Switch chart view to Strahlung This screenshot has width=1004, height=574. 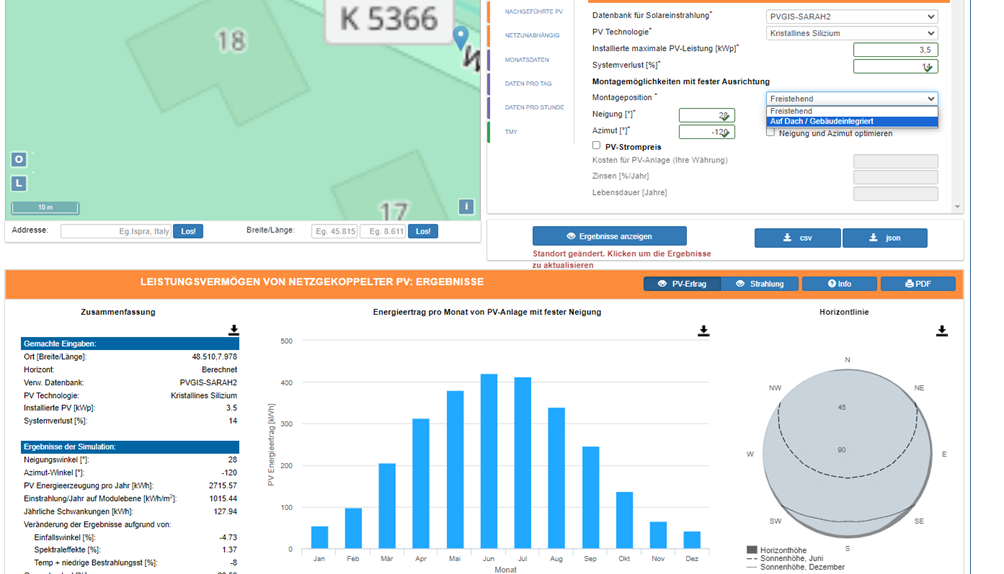(759, 284)
